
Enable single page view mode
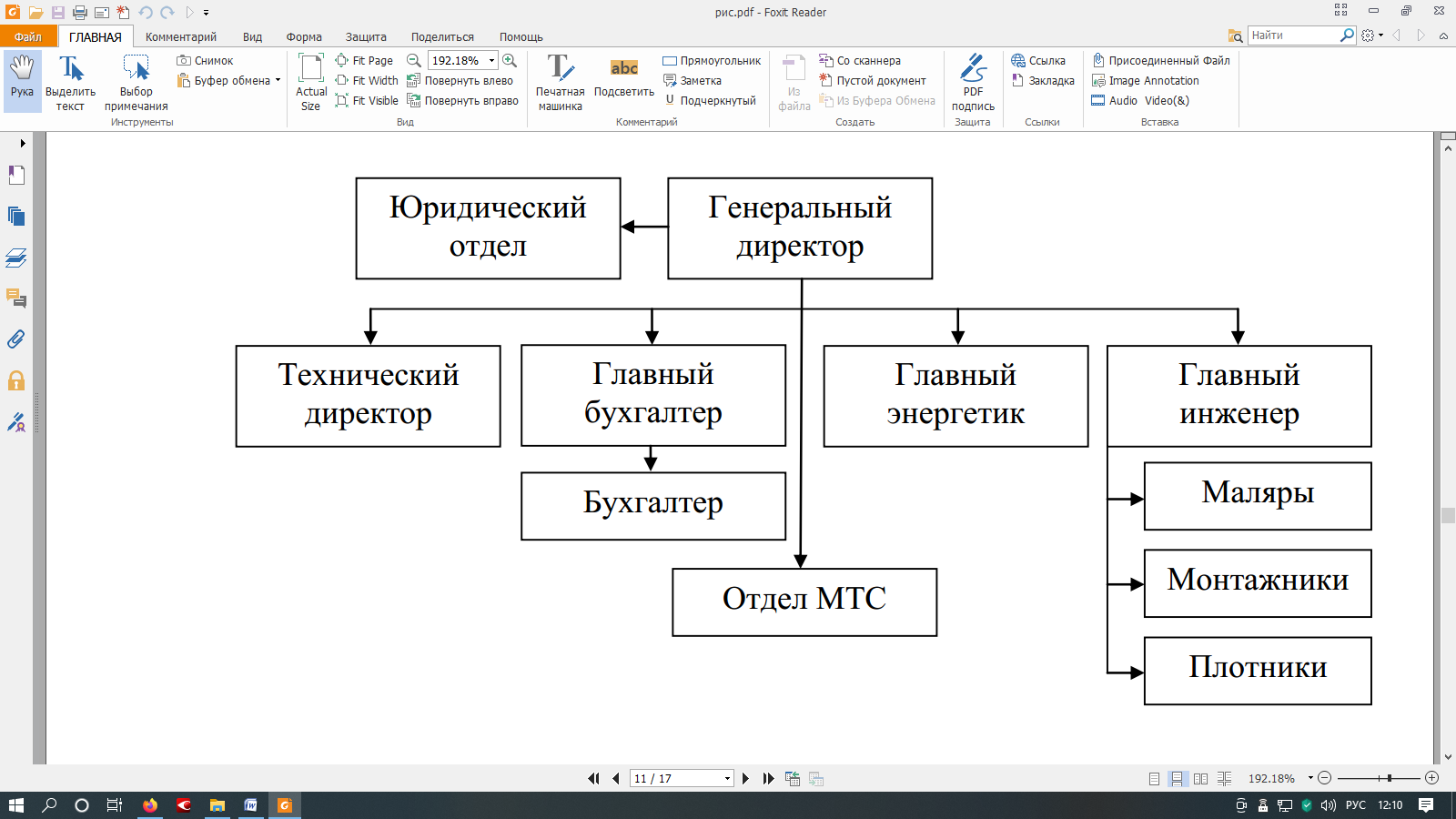click(x=1154, y=779)
